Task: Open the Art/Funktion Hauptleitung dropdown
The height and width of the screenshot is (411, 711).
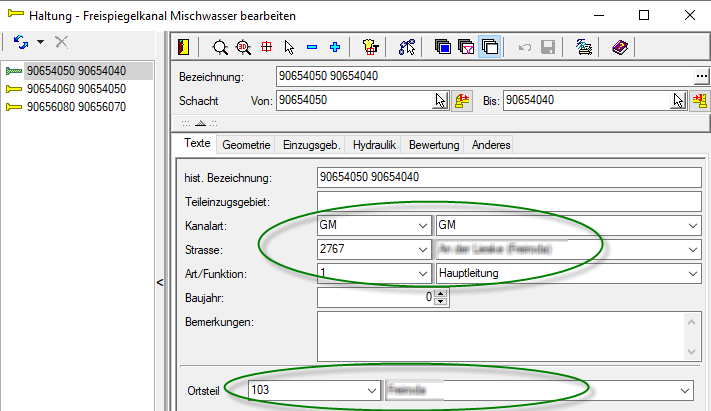Action: pyautogui.click(x=691, y=272)
